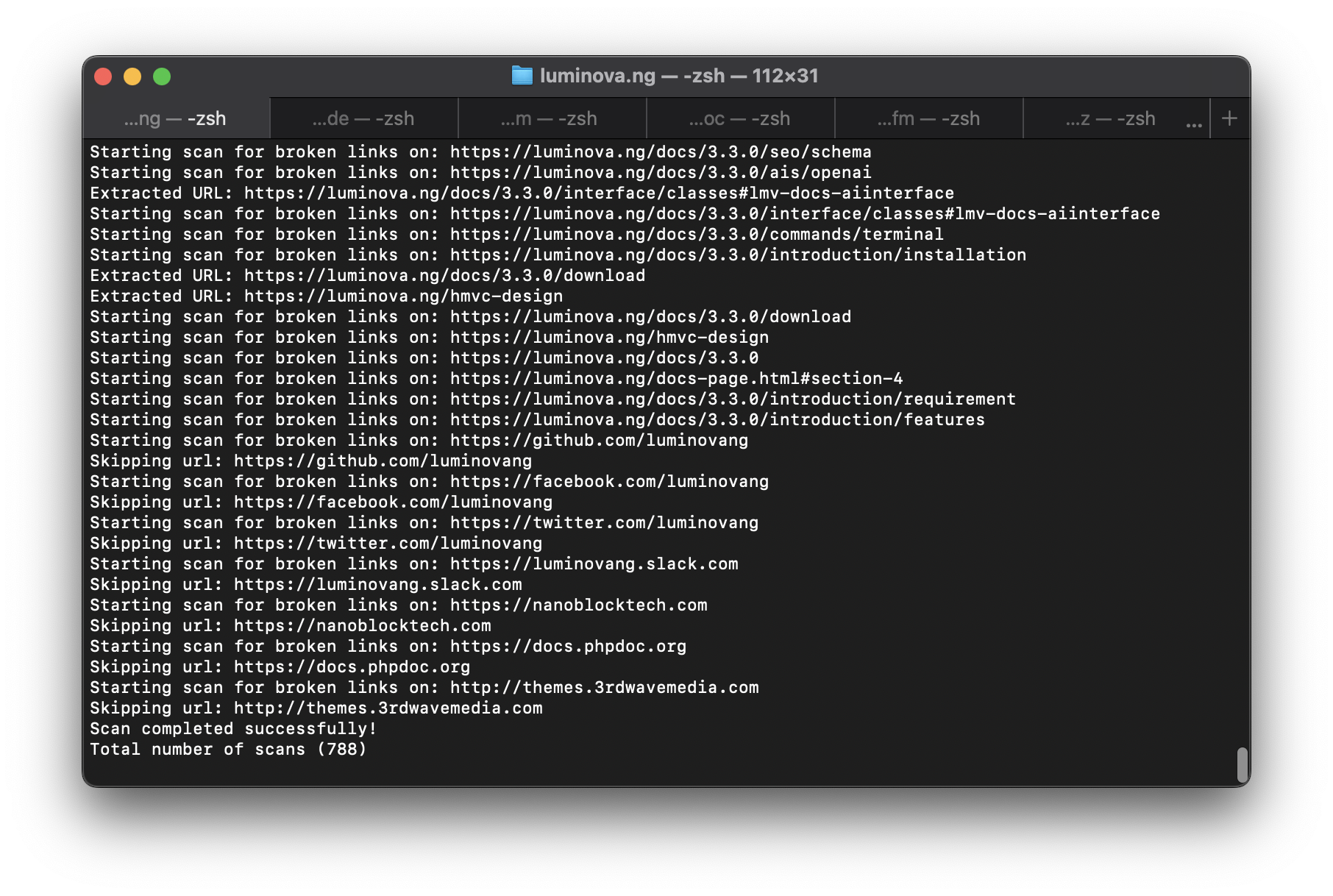This screenshot has height=896, width=1333.
Task: Click URL ending in ais/openai
Action: [661, 173]
